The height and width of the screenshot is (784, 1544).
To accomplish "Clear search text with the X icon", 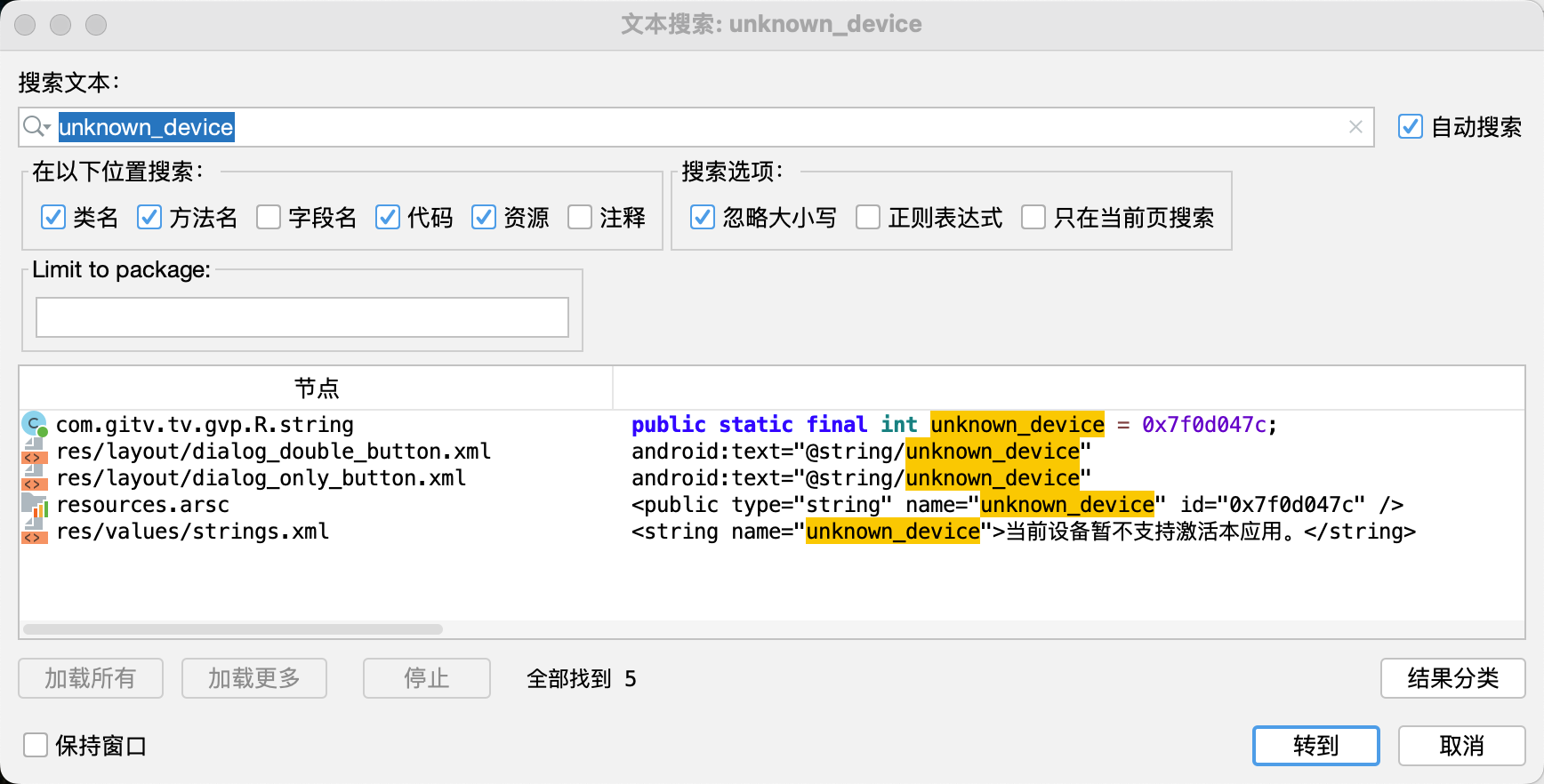I will [1355, 127].
